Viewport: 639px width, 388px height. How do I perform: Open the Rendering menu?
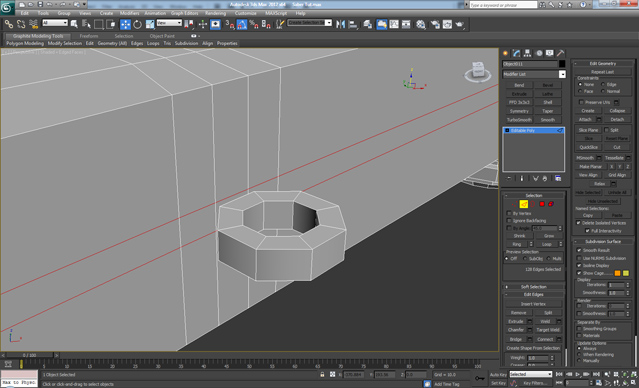(215, 13)
